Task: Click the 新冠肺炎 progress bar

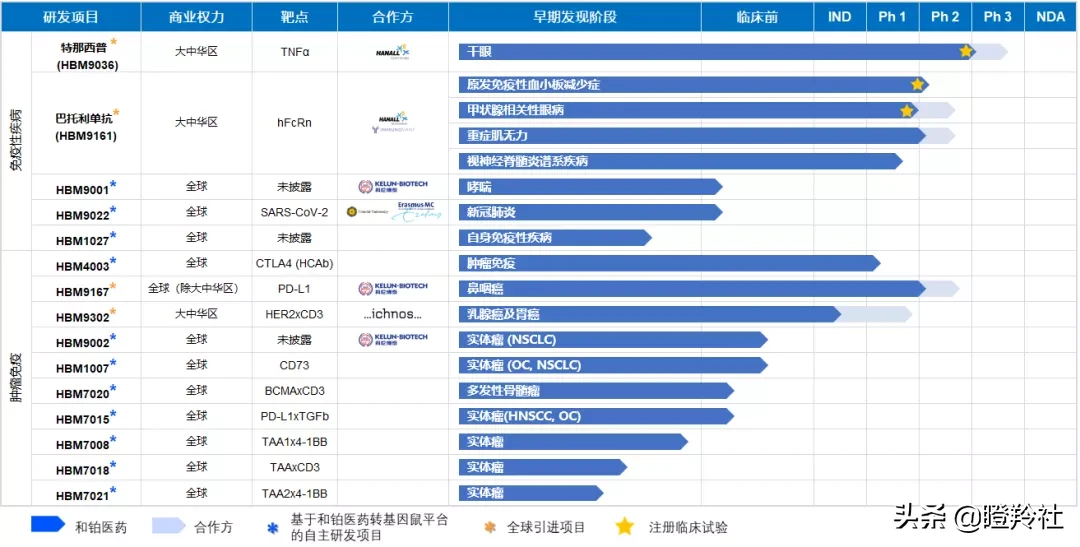Action: tap(591, 212)
